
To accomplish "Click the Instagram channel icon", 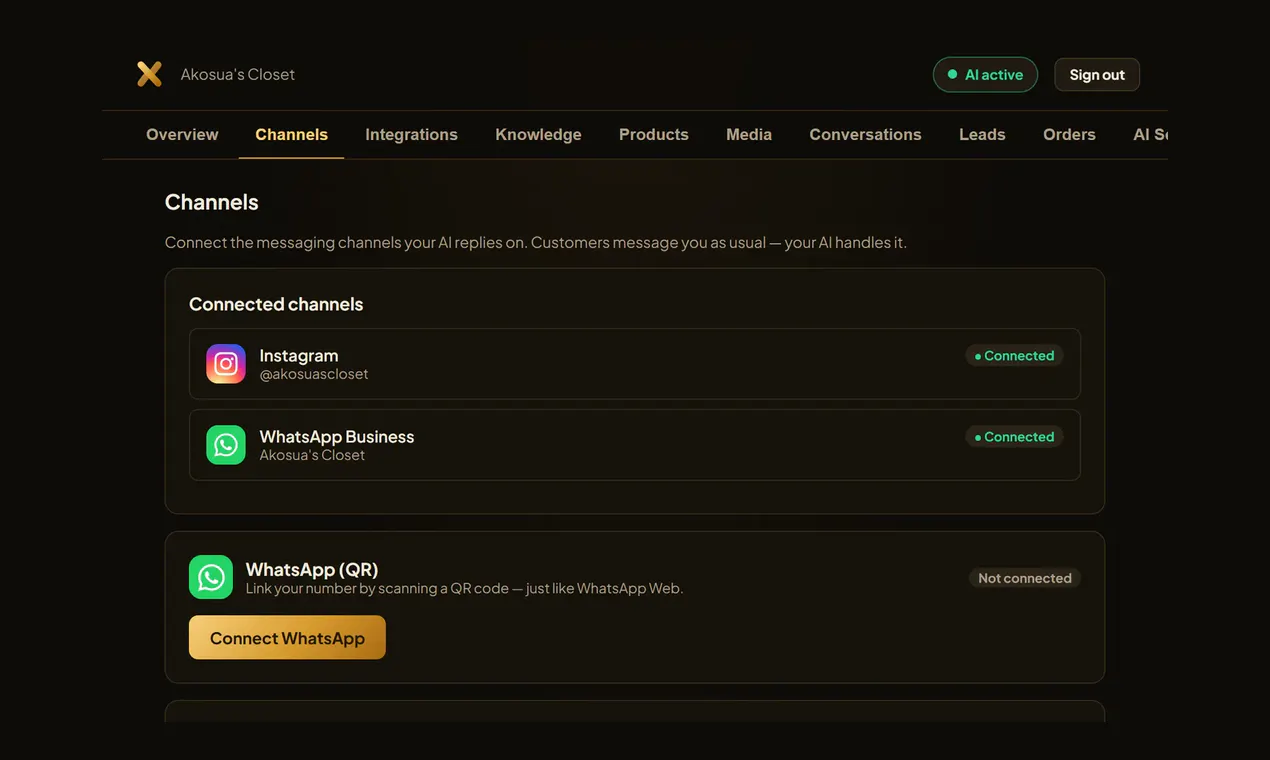I will coord(226,364).
